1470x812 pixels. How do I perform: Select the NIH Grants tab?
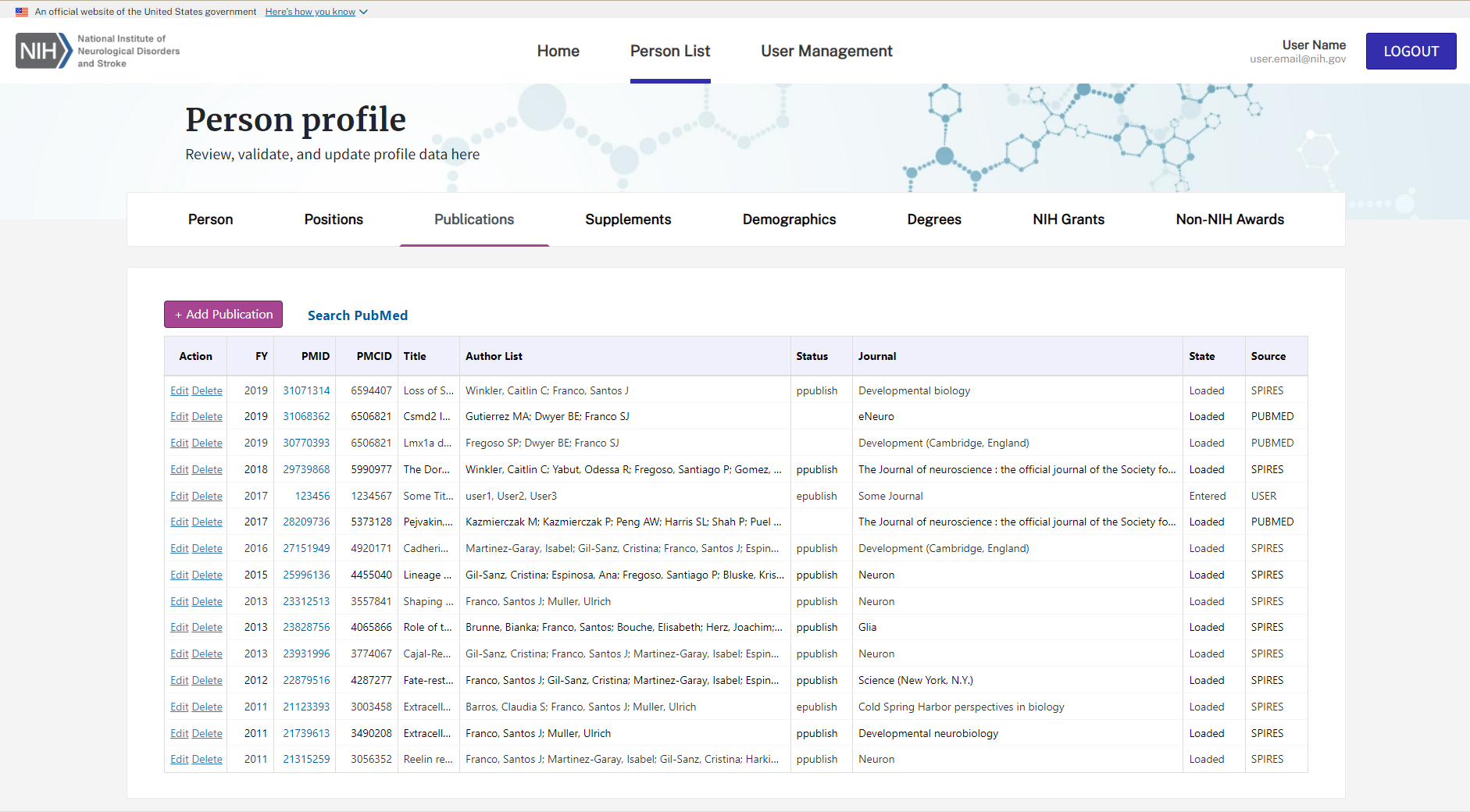click(1068, 219)
